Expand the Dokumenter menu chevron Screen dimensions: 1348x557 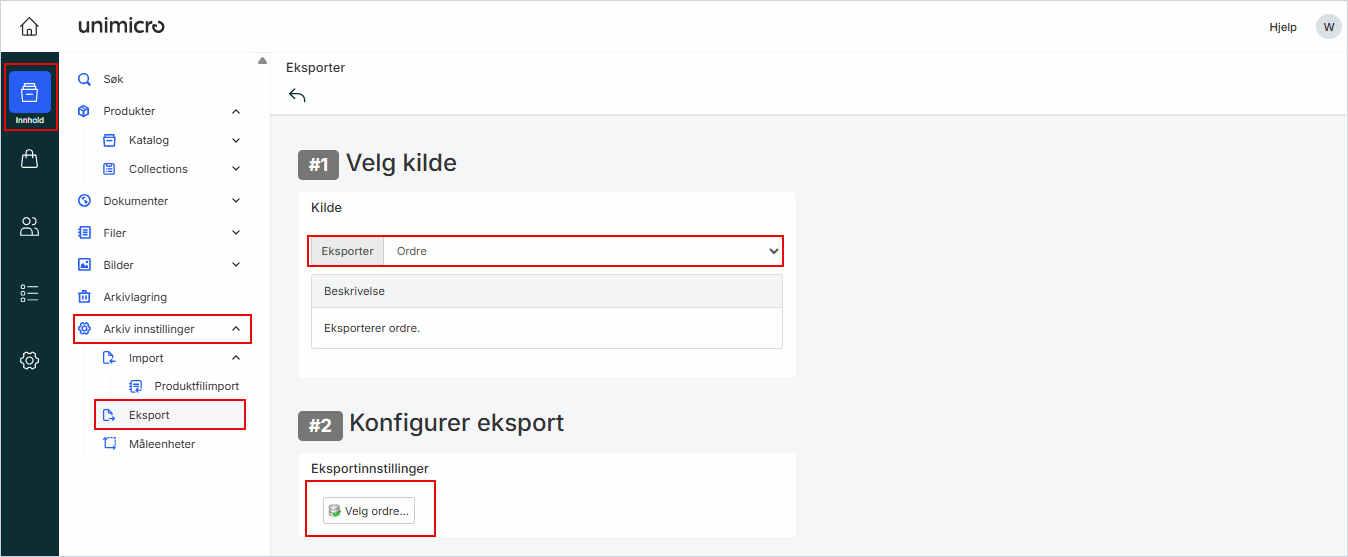pyautogui.click(x=236, y=201)
